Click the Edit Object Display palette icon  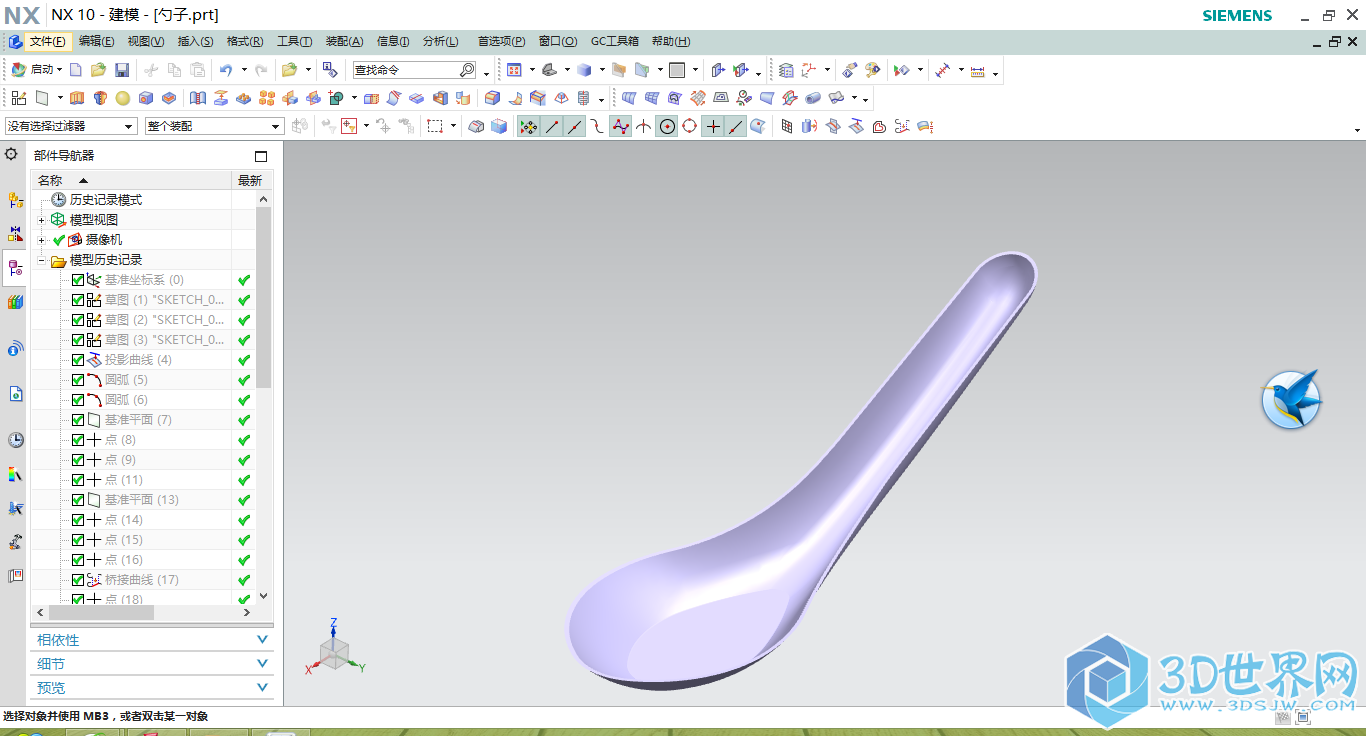872,70
